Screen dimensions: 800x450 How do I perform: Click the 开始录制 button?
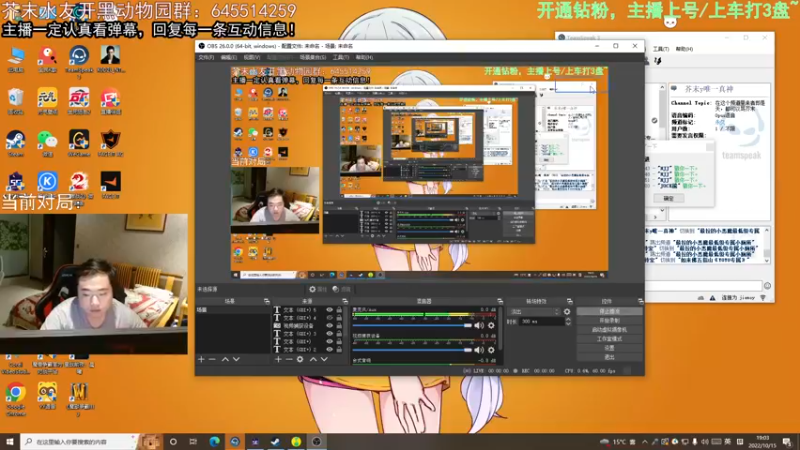(609, 320)
